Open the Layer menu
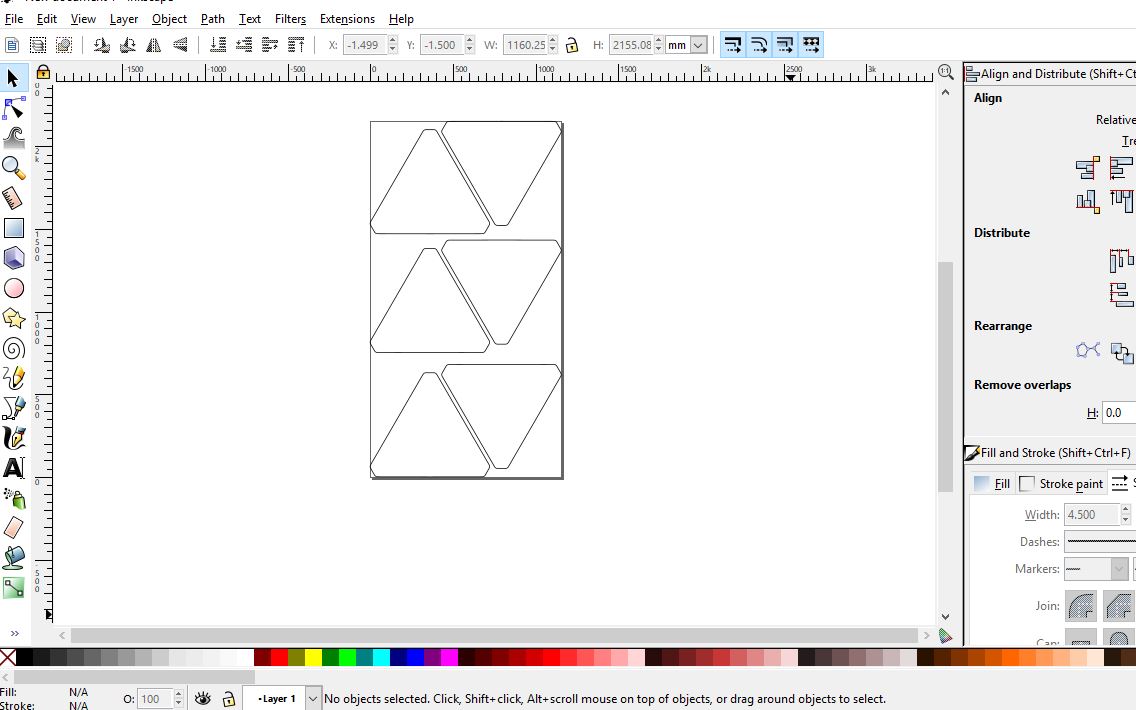 pyautogui.click(x=124, y=19)
